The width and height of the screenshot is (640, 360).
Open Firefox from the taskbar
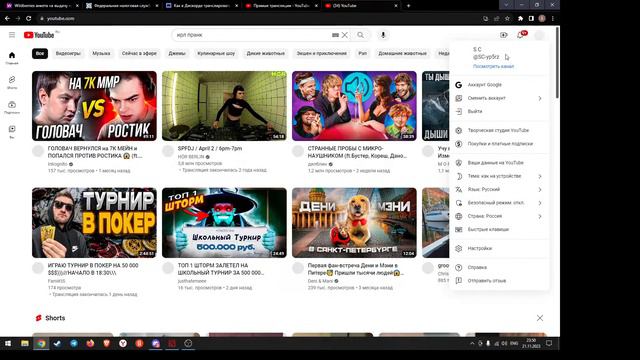[x=90, y=343]
